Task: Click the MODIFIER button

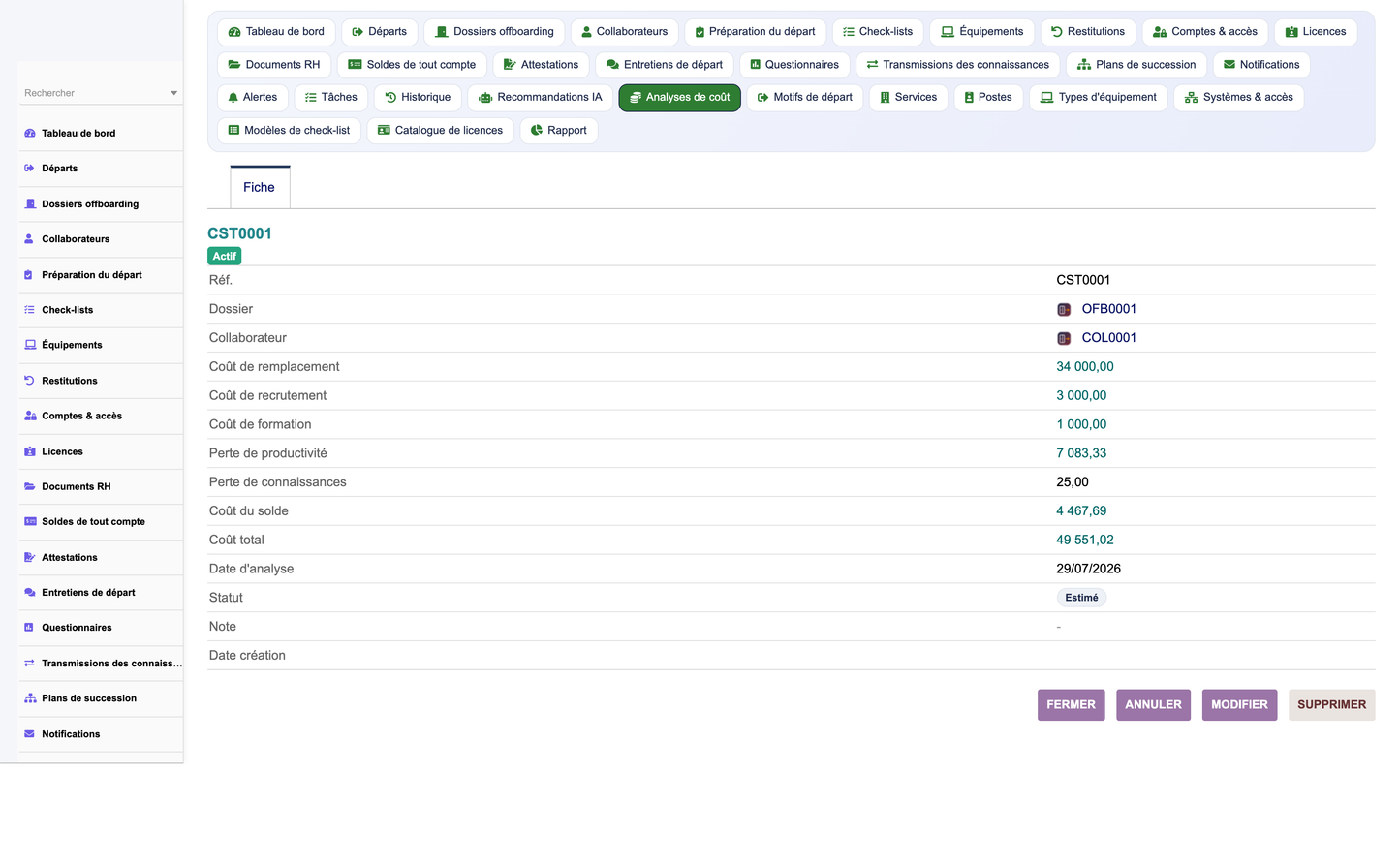Action: [1239, 705]
